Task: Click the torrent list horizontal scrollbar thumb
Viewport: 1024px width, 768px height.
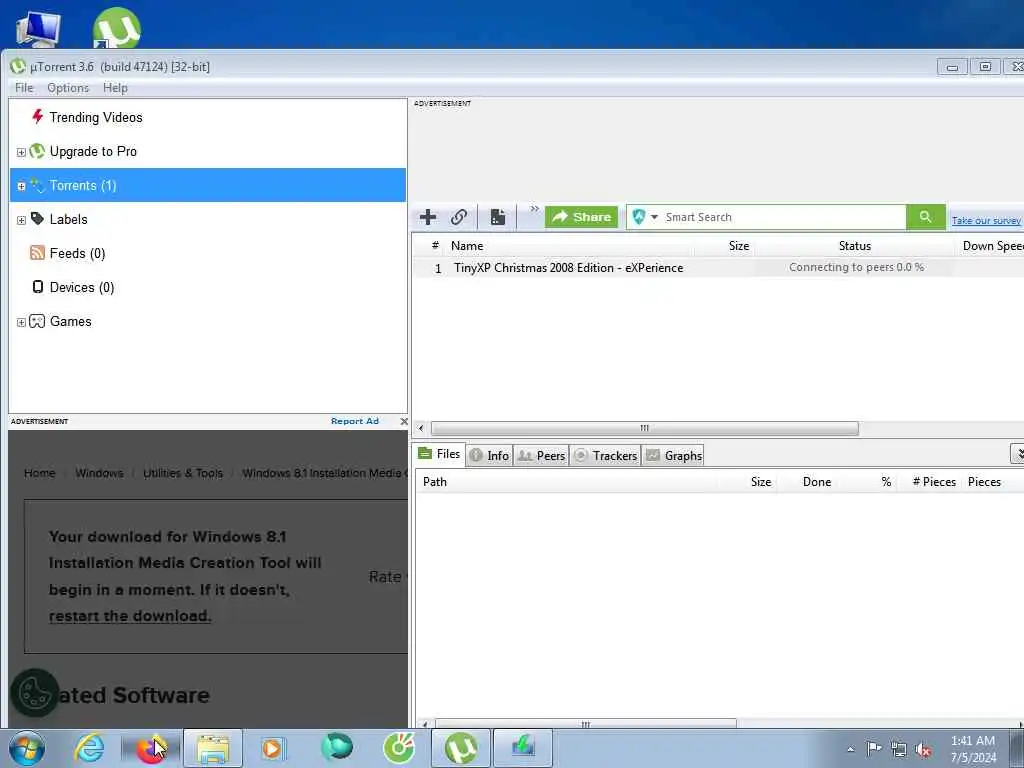Action: tap(645, 428)
